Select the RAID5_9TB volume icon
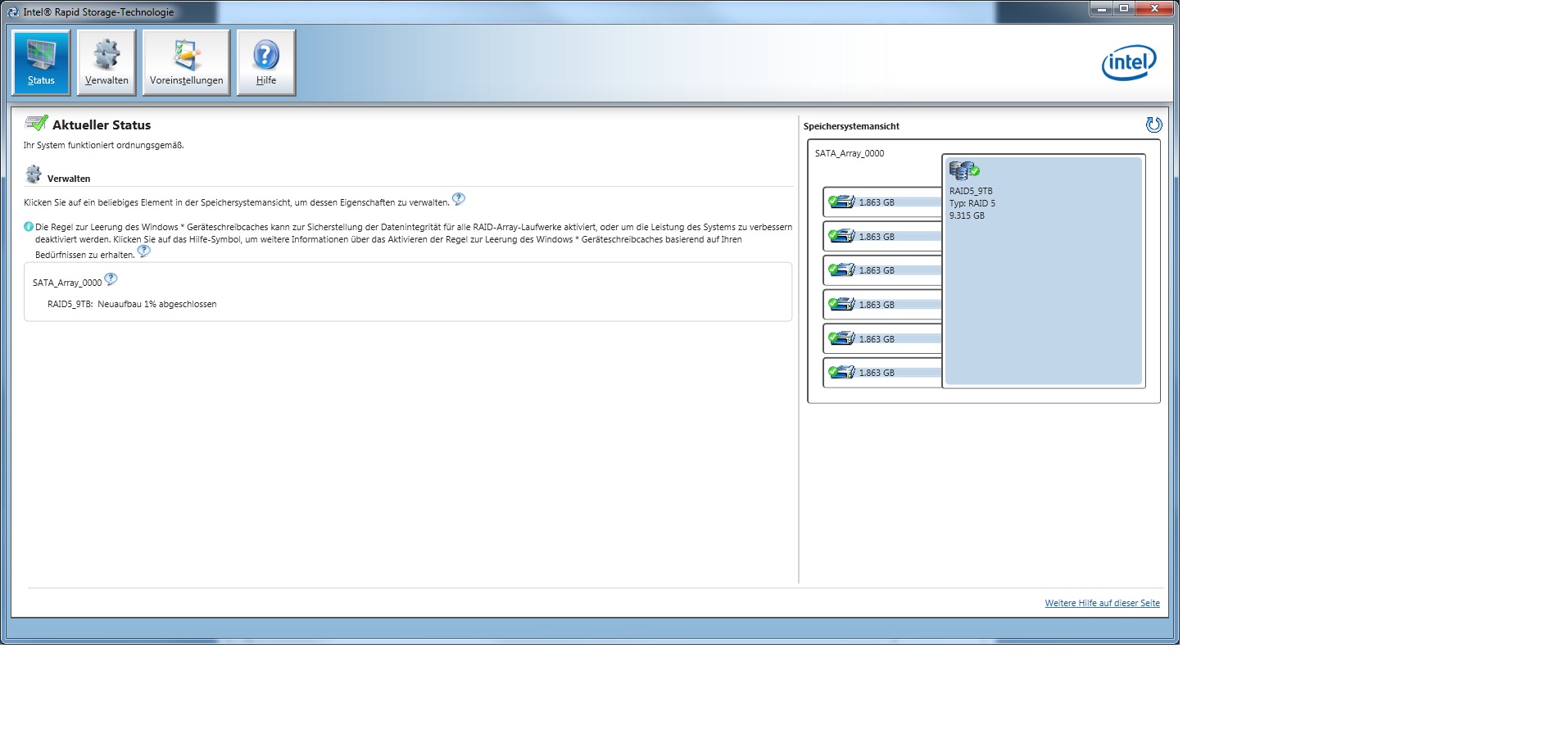1568x752 pixels. (x=964, y=170)
